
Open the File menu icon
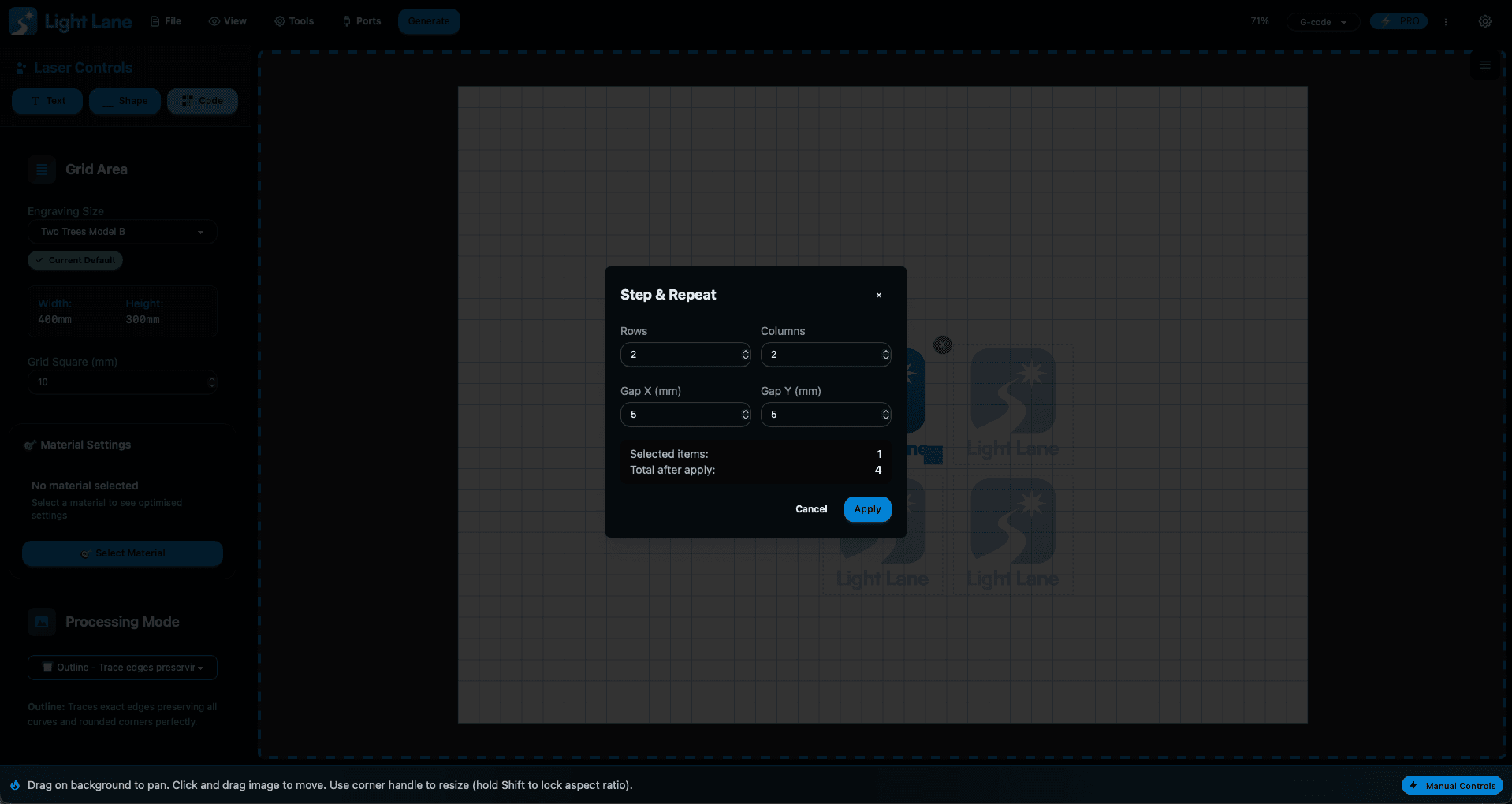tap(155, 21)
